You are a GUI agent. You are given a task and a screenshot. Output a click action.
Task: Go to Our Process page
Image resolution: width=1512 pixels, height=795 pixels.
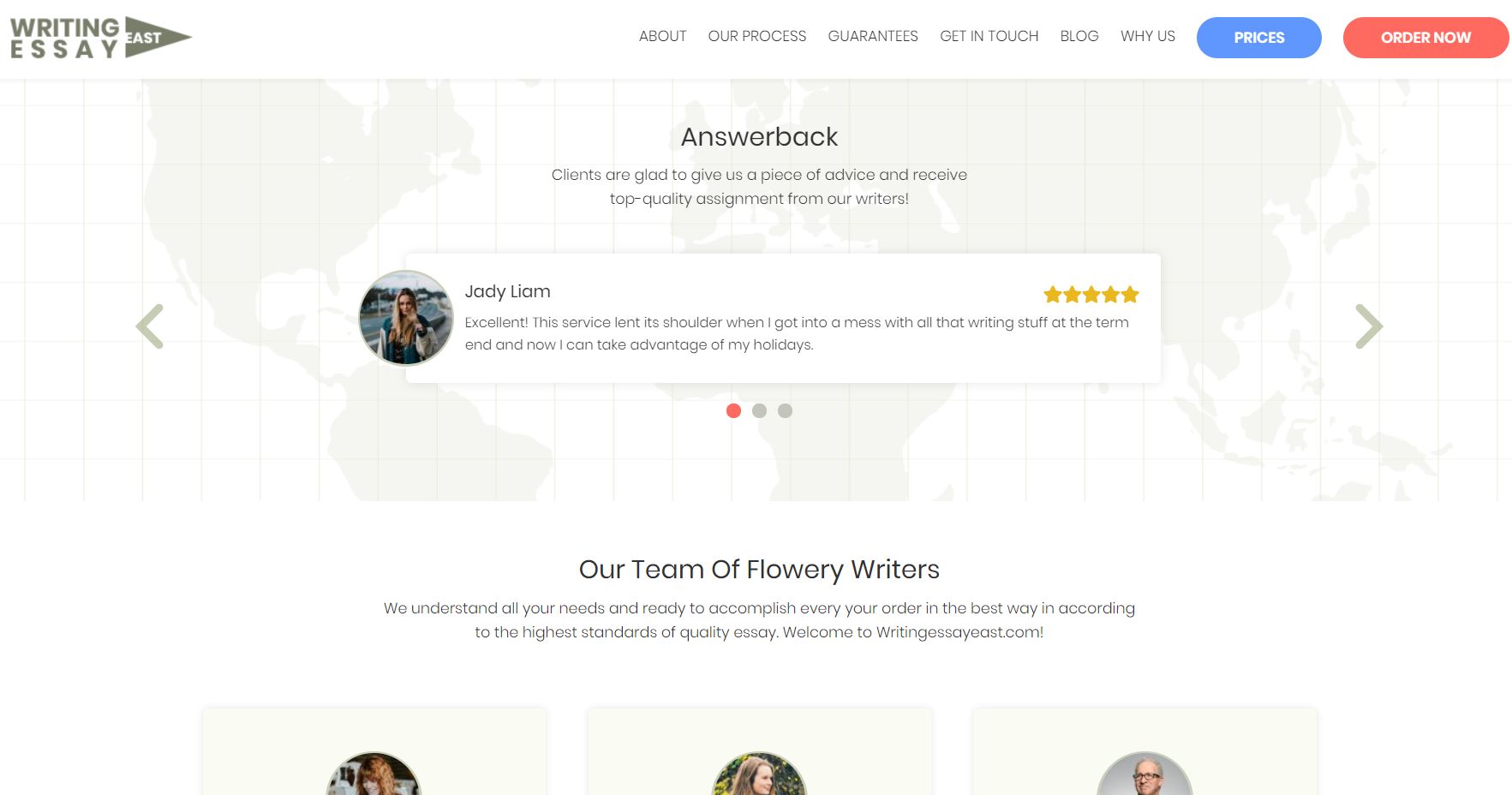pos(756,36)
